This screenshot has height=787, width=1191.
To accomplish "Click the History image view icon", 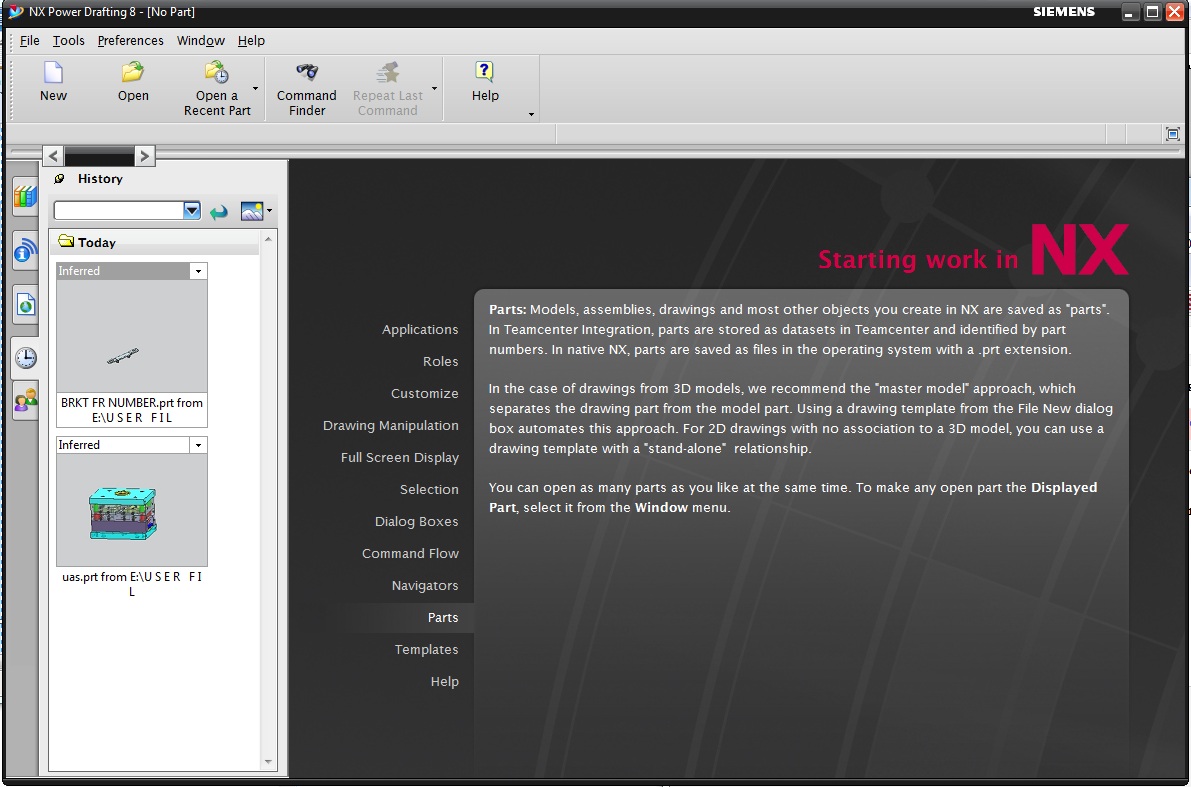I will pyautogui.click(x=251, y=211).
